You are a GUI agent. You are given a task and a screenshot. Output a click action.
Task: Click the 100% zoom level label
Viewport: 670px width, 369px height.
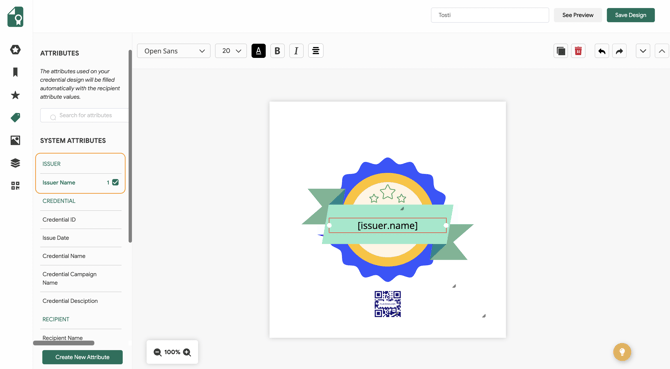(x=172, y=352)
